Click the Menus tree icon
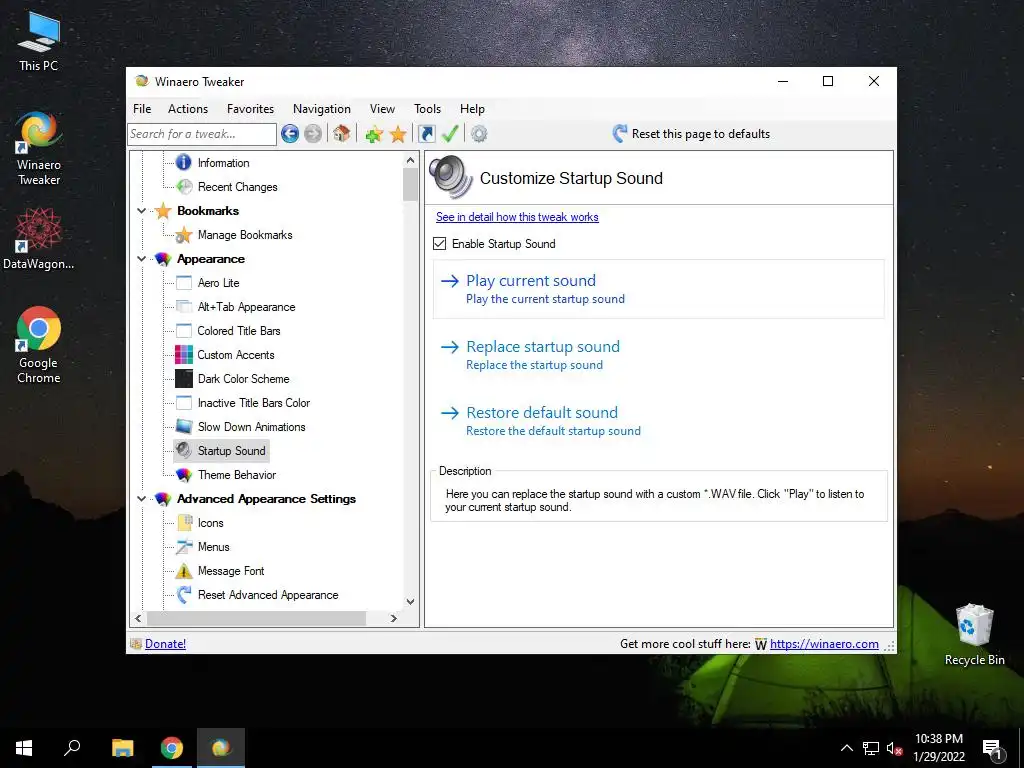Screen dimensions: 1024x768 [184, 547]
